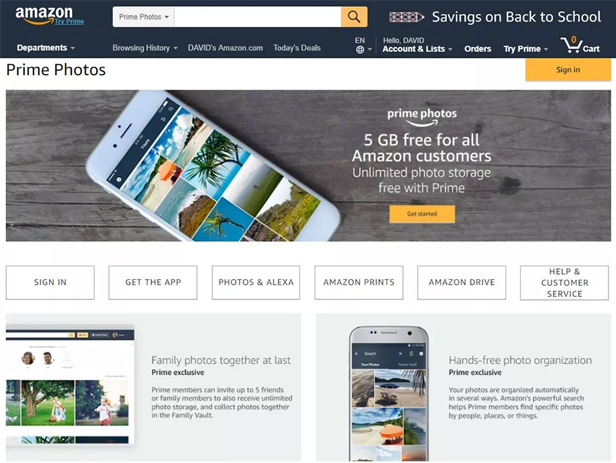Click into the search text field
The image size is (616, 463).
click(257, 17)
